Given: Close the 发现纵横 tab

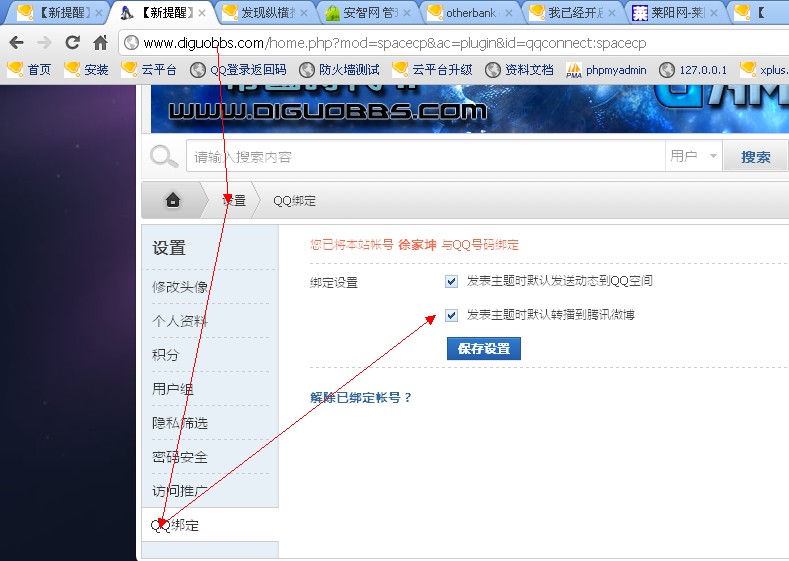Looking at the screenshot, I should point(304,13).
